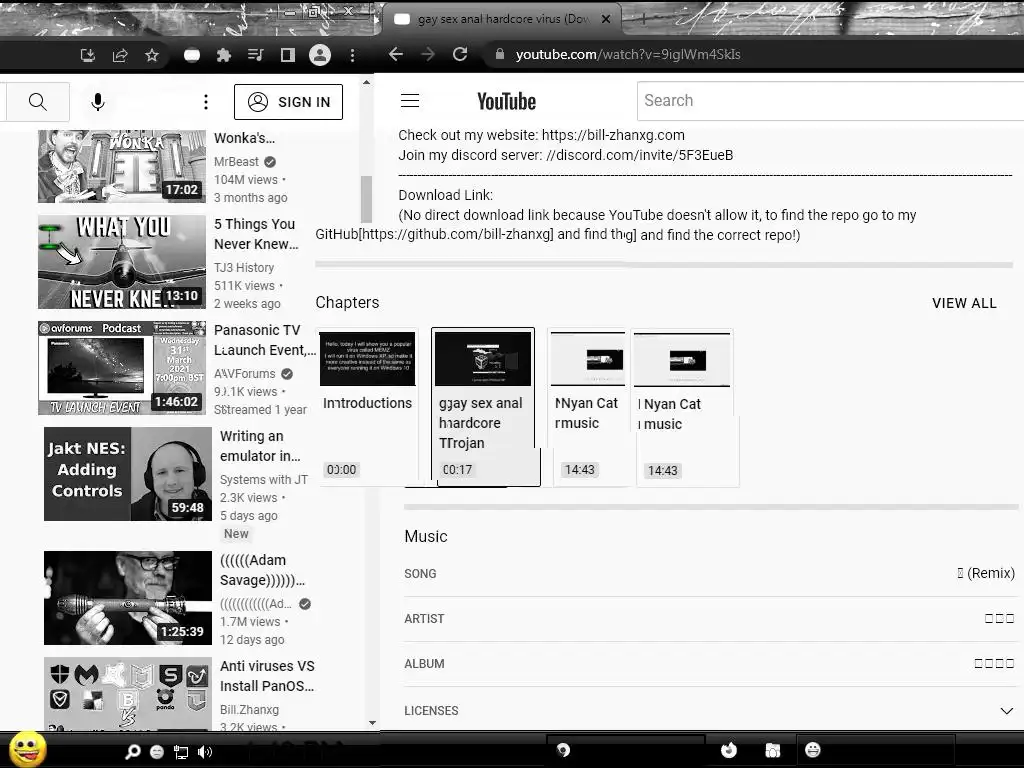
Task: Click the network icon in taskbar tray
Action: (181, 752)
